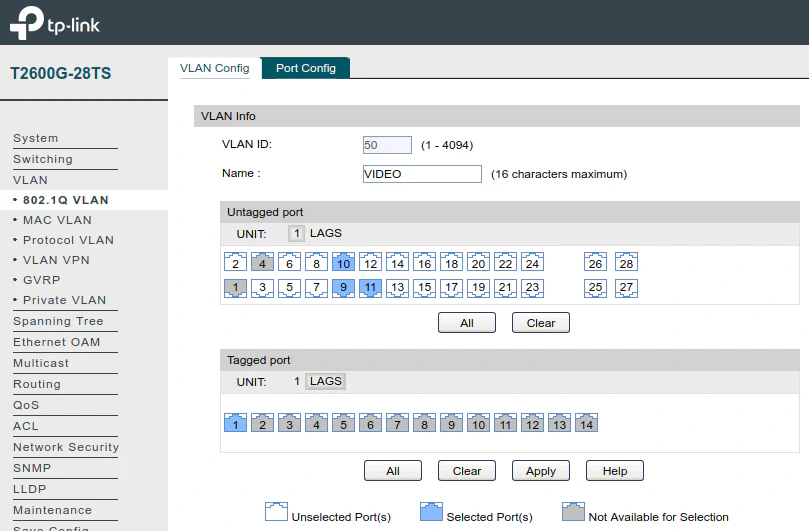Select untagged port 18 icon

pos(451,262)
